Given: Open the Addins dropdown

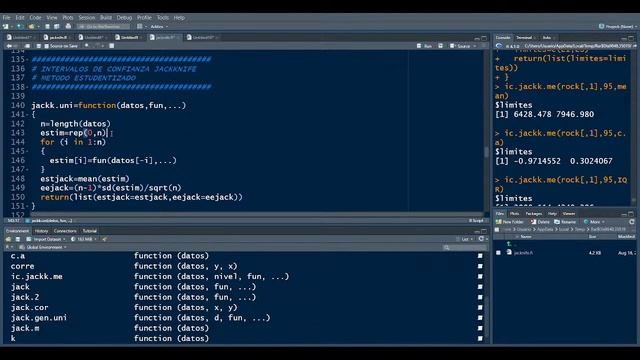Looking at the screenshot, I should 159,27.
